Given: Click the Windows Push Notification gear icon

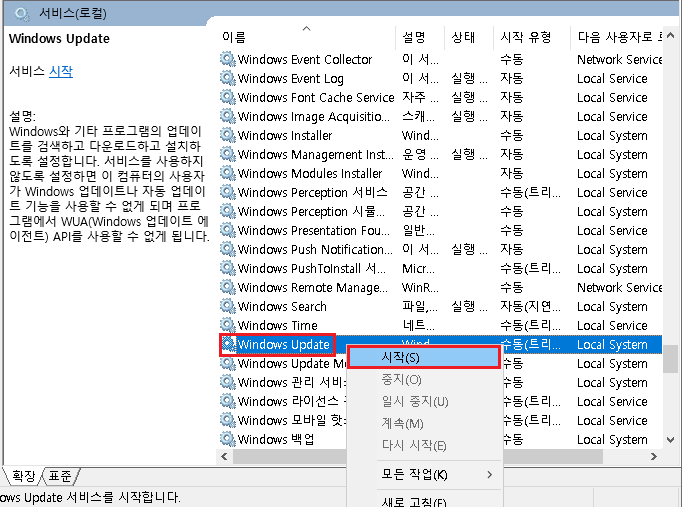Looking at the screenshot, I should (x=227, y=249).
